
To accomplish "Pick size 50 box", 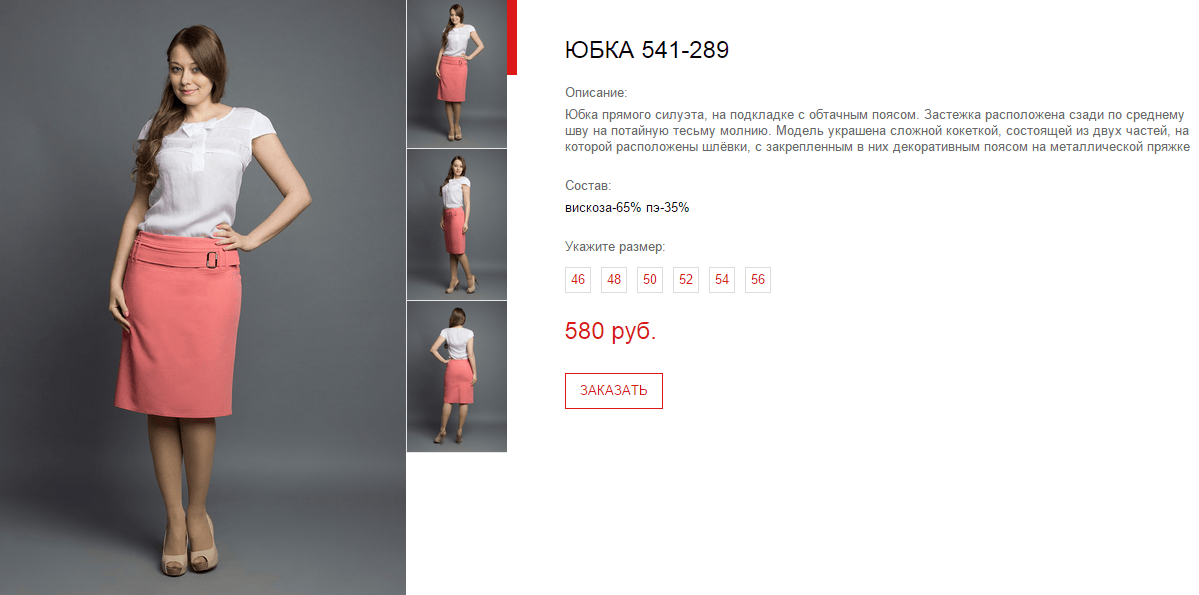I will (650, 280).
